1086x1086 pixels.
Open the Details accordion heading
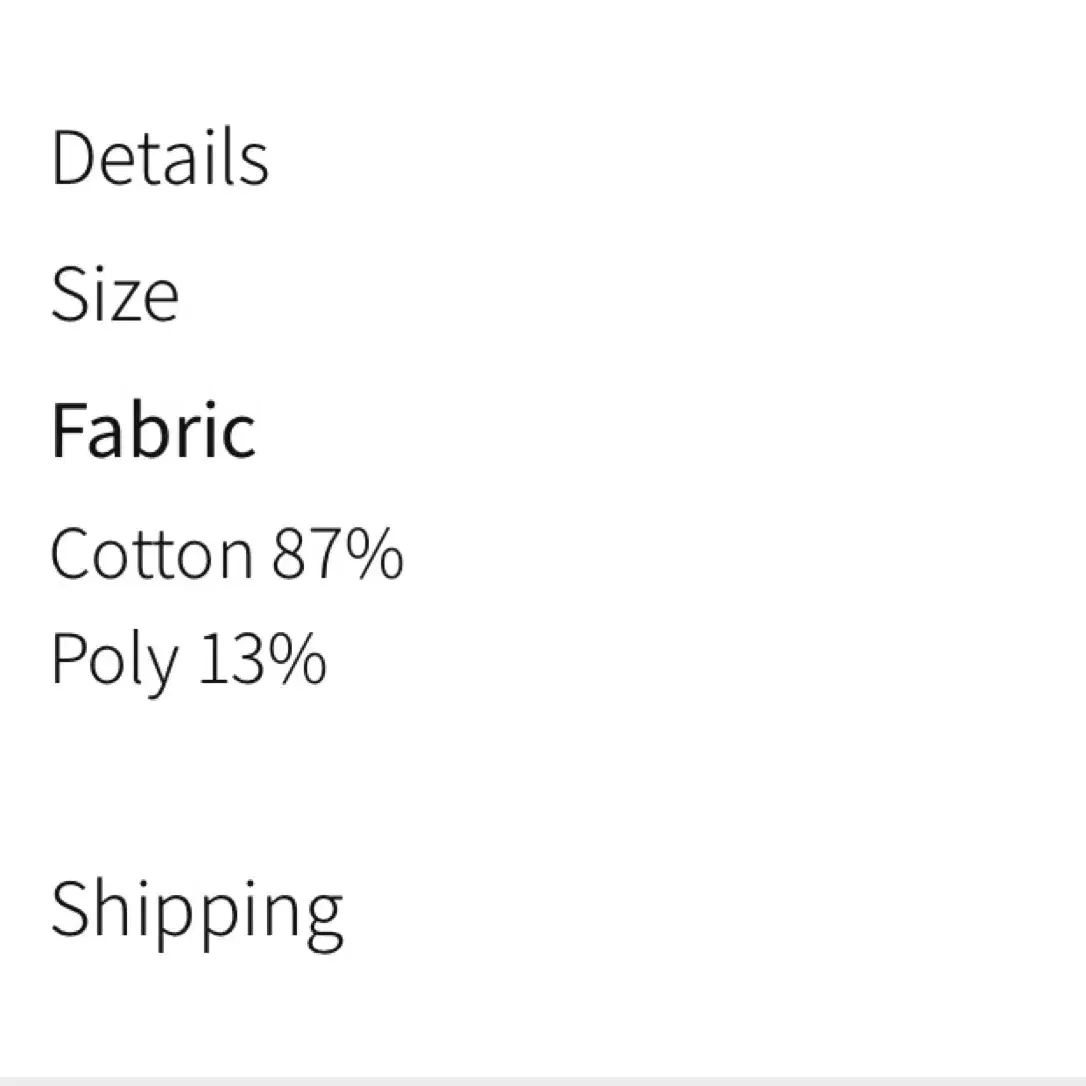click(x=160, y=157)
